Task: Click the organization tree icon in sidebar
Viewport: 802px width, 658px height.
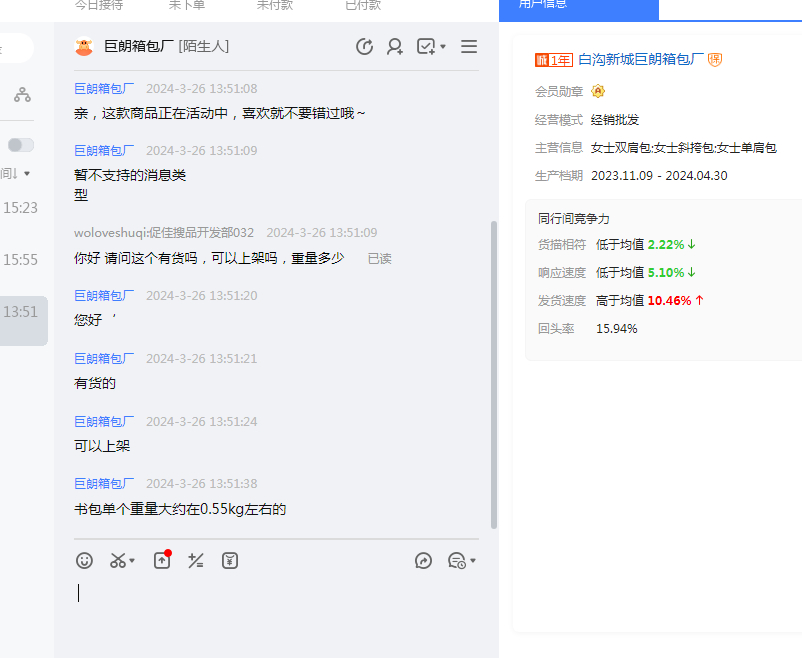Action: (x=22, y=95)
